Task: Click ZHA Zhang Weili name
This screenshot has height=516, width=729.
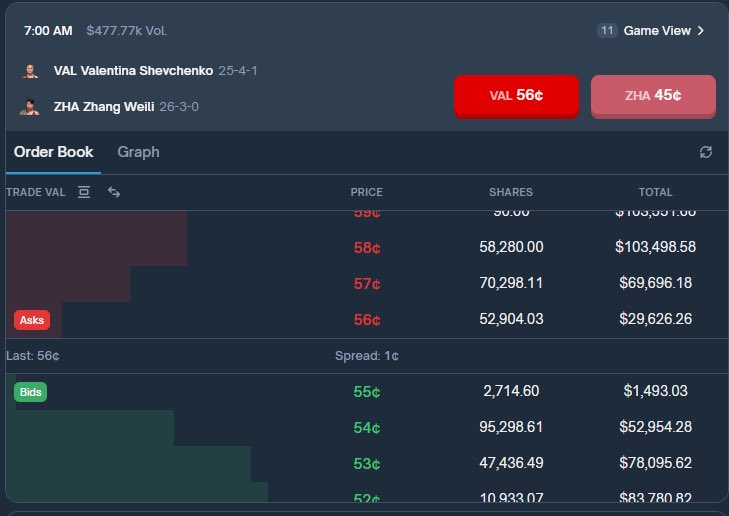Action: (x=104, y=107)
